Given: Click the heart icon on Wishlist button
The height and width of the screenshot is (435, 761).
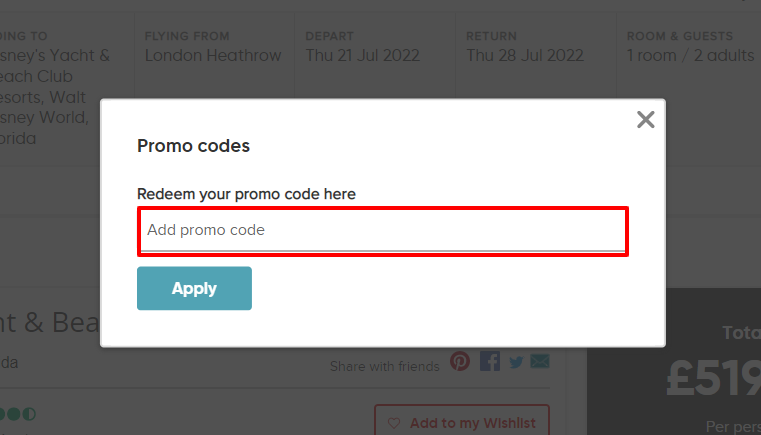Looking at the screenshot, I should [393, 423].
